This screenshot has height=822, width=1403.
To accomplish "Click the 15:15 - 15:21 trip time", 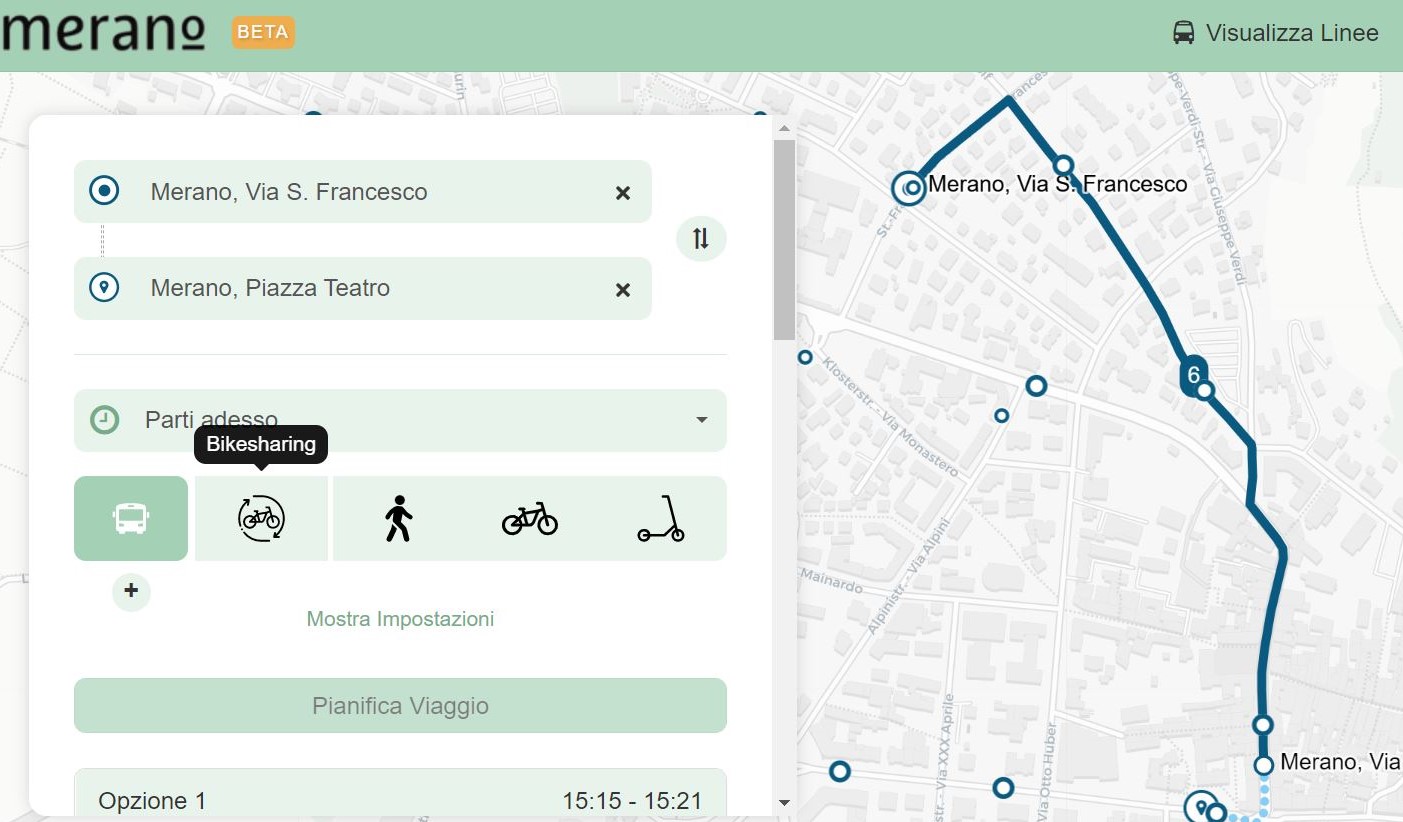I will click(x=632, y=801).
